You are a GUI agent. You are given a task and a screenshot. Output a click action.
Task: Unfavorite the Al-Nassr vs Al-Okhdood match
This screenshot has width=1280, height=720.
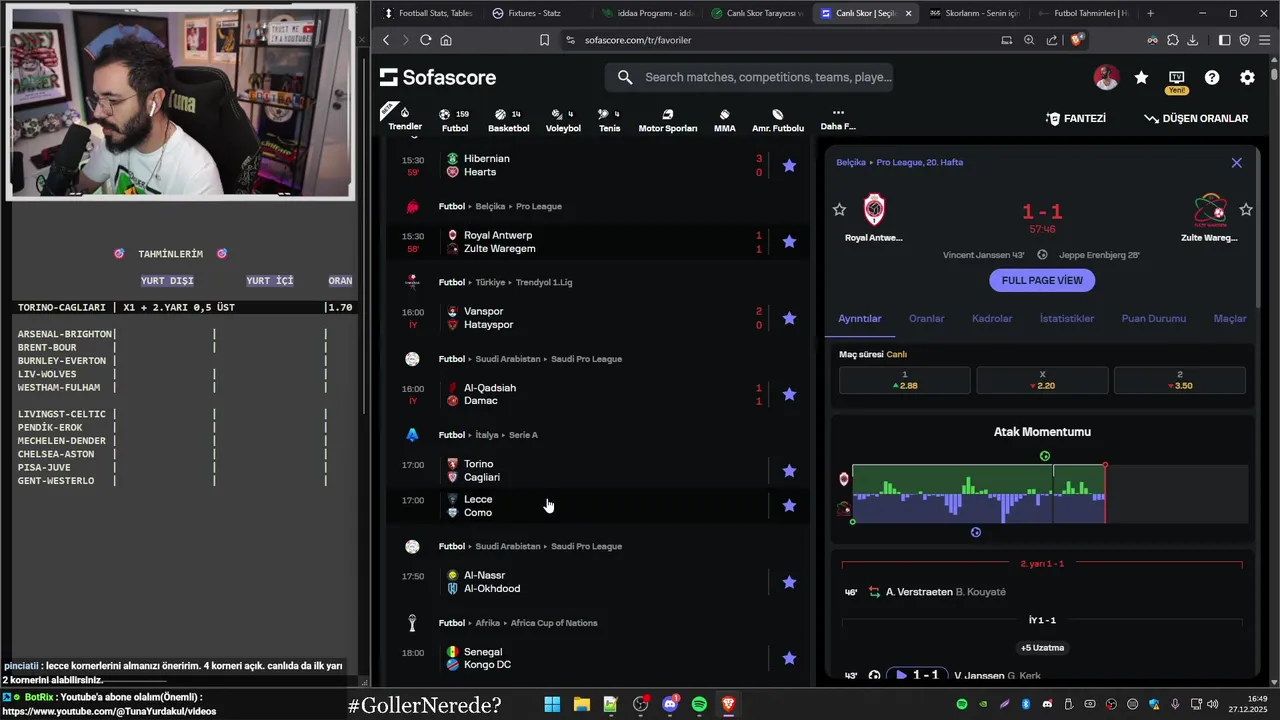(x=789, y=582)
